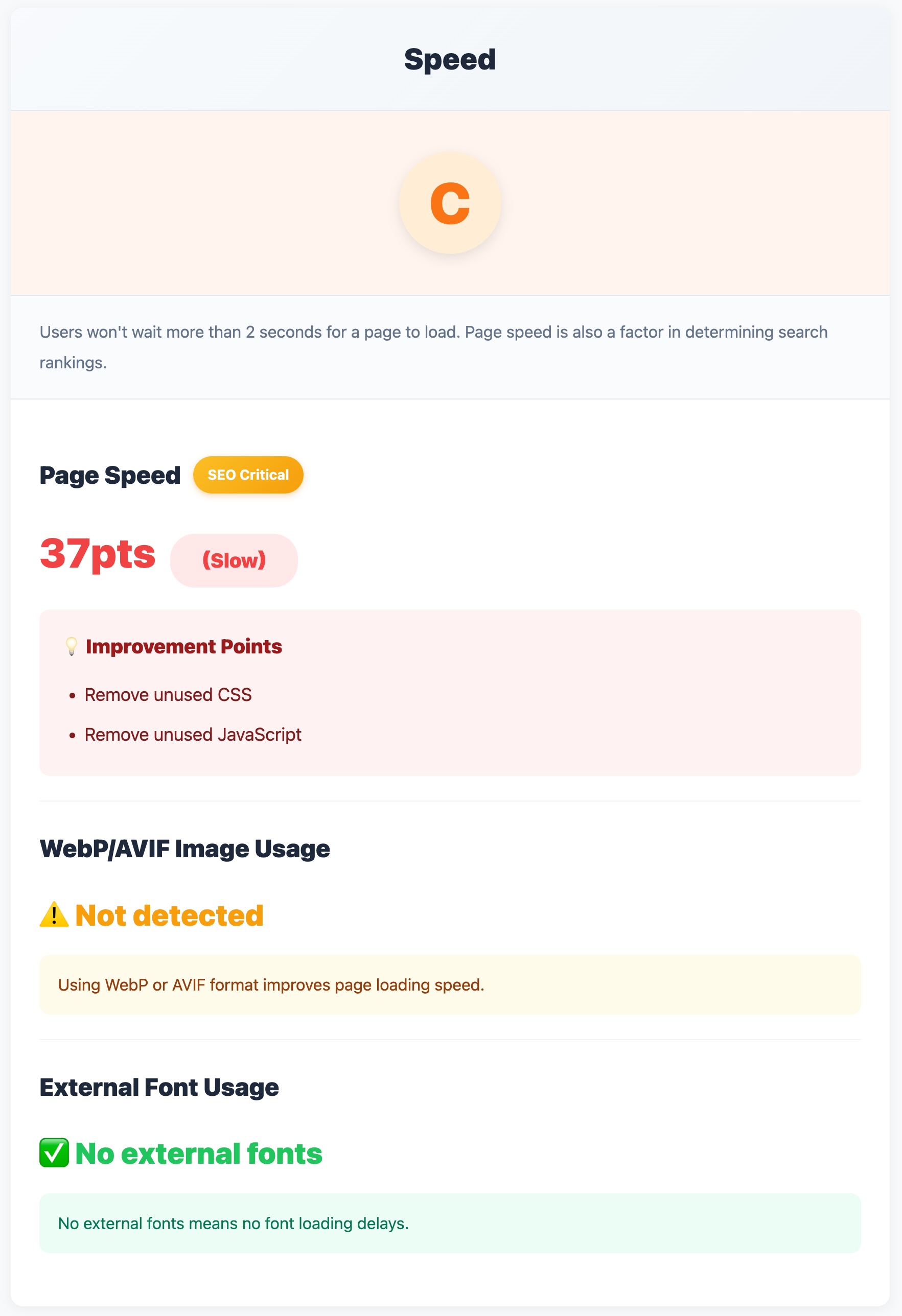This screenshot has height=1316, width=902.
Task: Click the (Slow) rating pill
Action: click(234, 560)
